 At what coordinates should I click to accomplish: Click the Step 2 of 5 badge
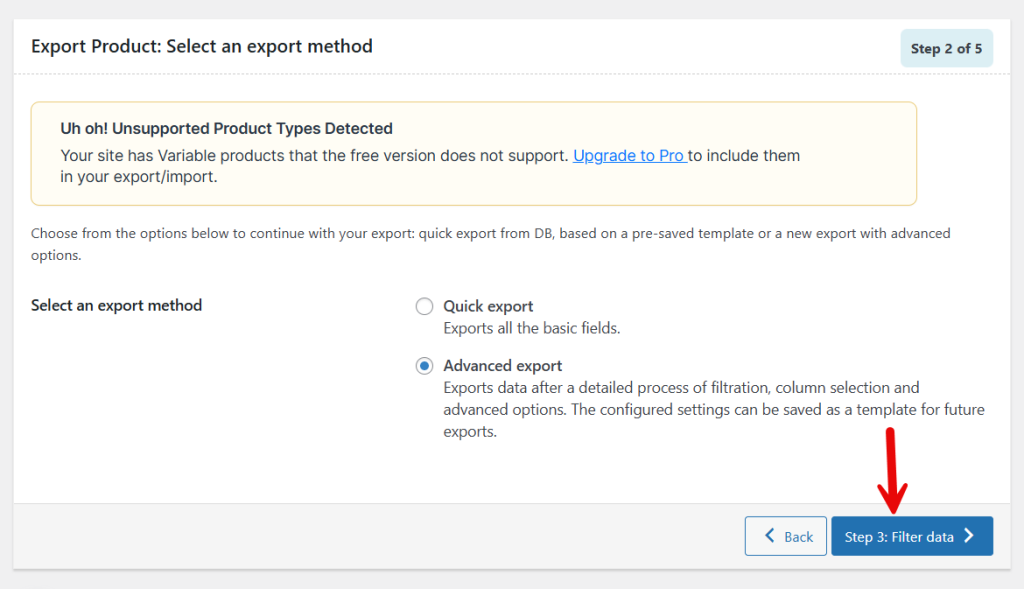click(x=946, y=47)
